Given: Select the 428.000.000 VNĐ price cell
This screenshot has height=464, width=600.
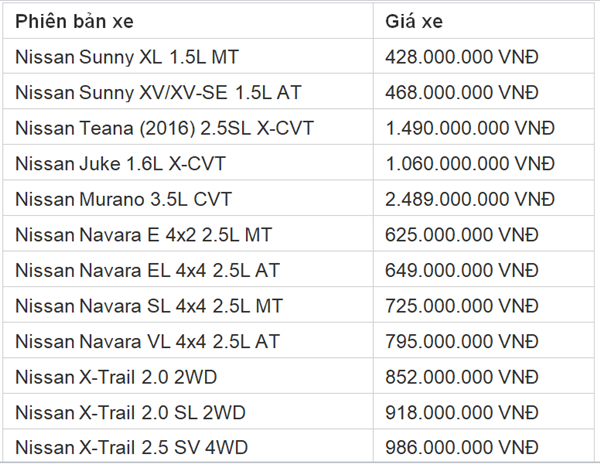Looking at the screenshot, I should tap(461, 57).
